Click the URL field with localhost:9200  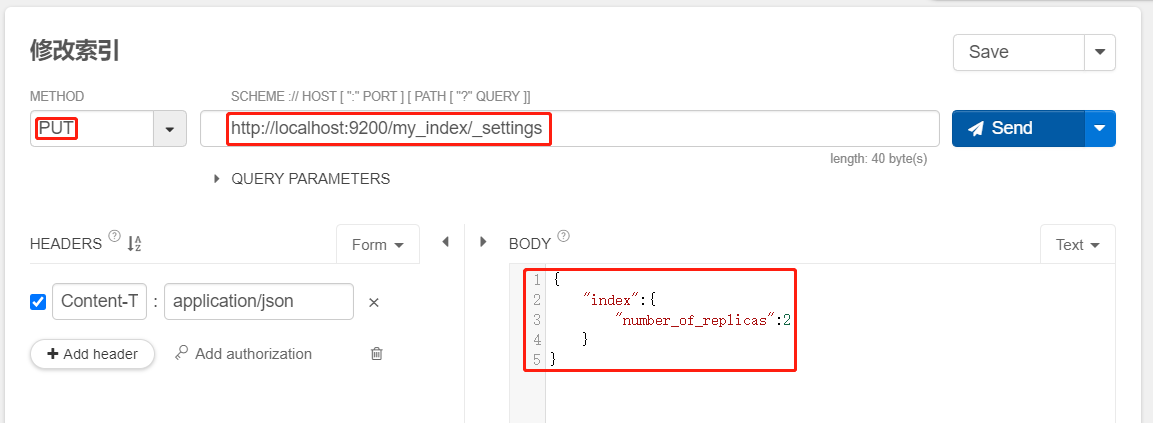(x=570, y=129)
